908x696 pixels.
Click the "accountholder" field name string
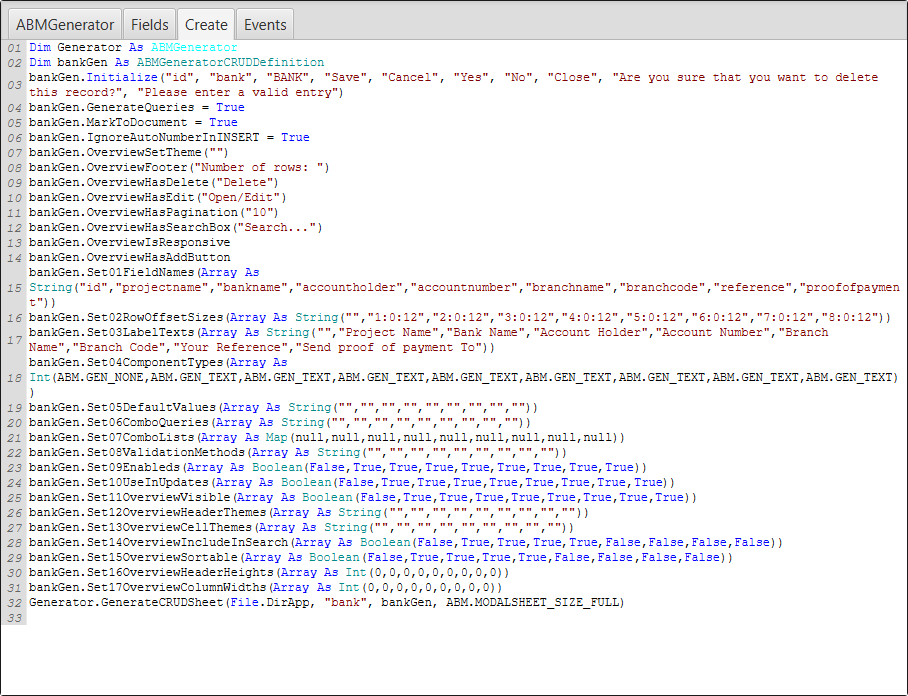tap(349, 288)
